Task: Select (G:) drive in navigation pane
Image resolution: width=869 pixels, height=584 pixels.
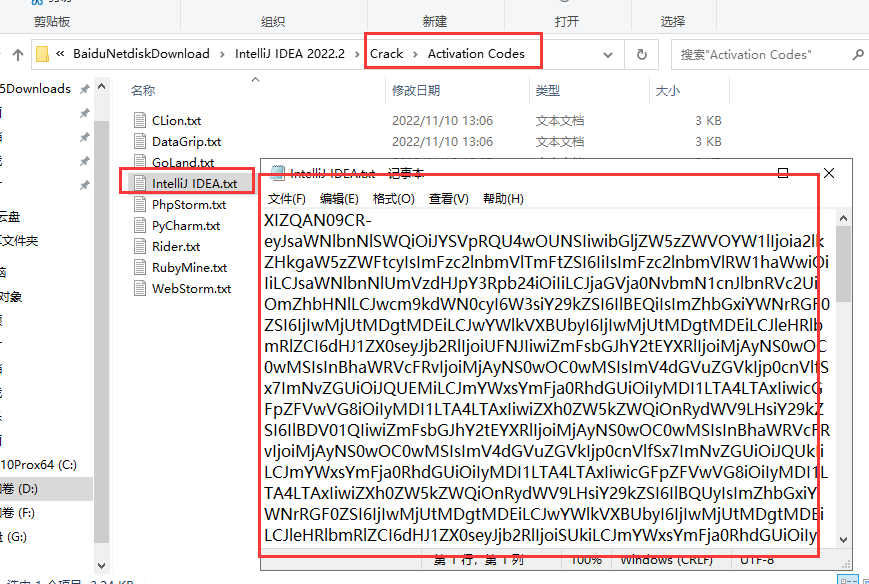Action: pyautogui.click(x=14, y=536)
